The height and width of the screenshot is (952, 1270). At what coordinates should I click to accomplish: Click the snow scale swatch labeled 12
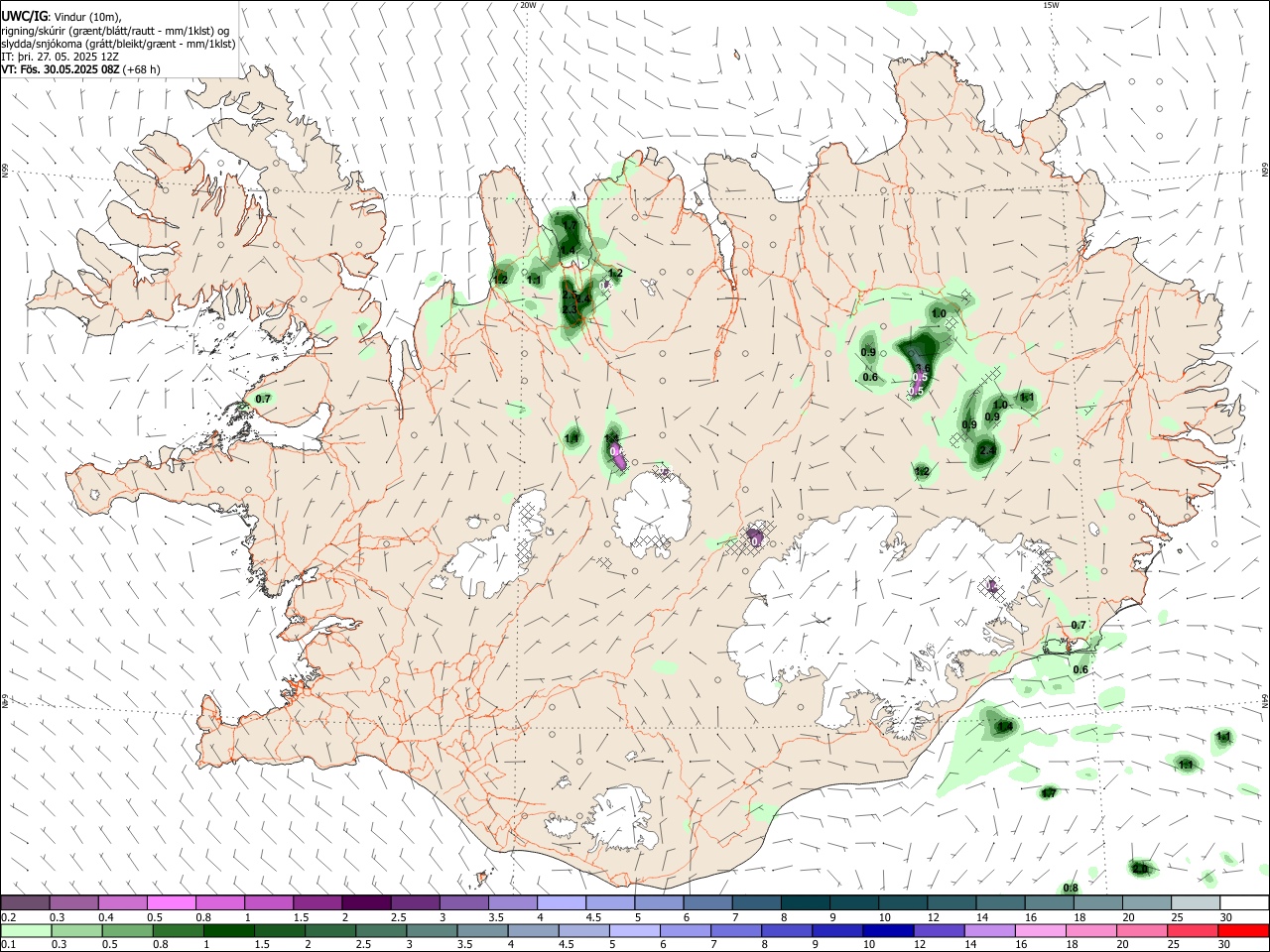pos(951,902)
